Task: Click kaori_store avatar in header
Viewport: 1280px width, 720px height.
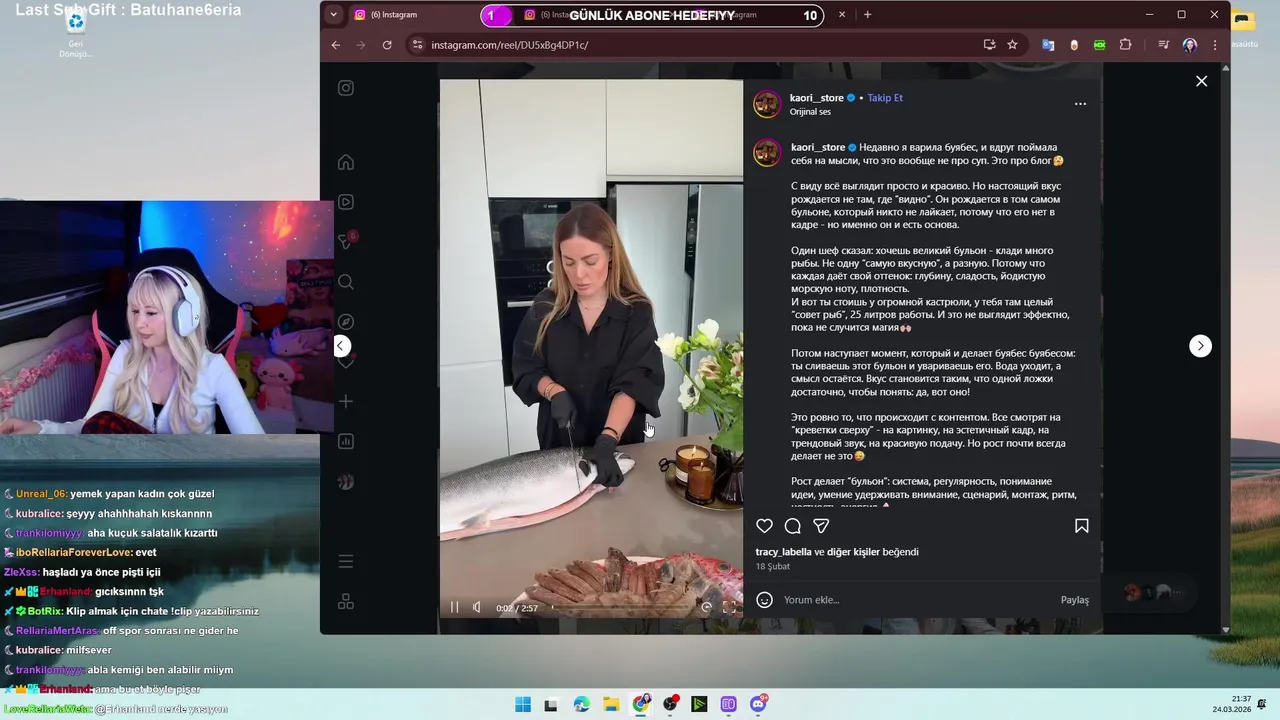Action: [767, 104]
